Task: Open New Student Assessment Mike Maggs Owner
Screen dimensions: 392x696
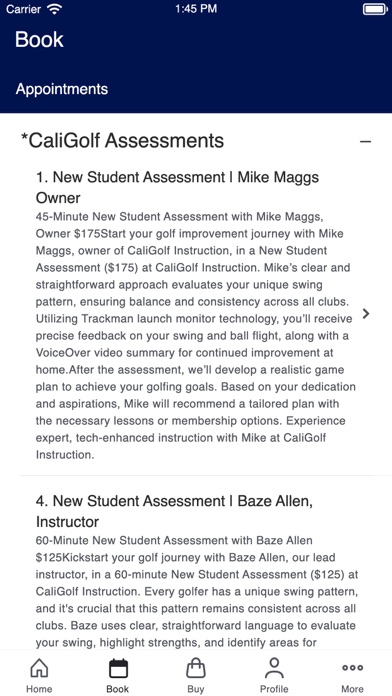Action: [x=177, y=187]
